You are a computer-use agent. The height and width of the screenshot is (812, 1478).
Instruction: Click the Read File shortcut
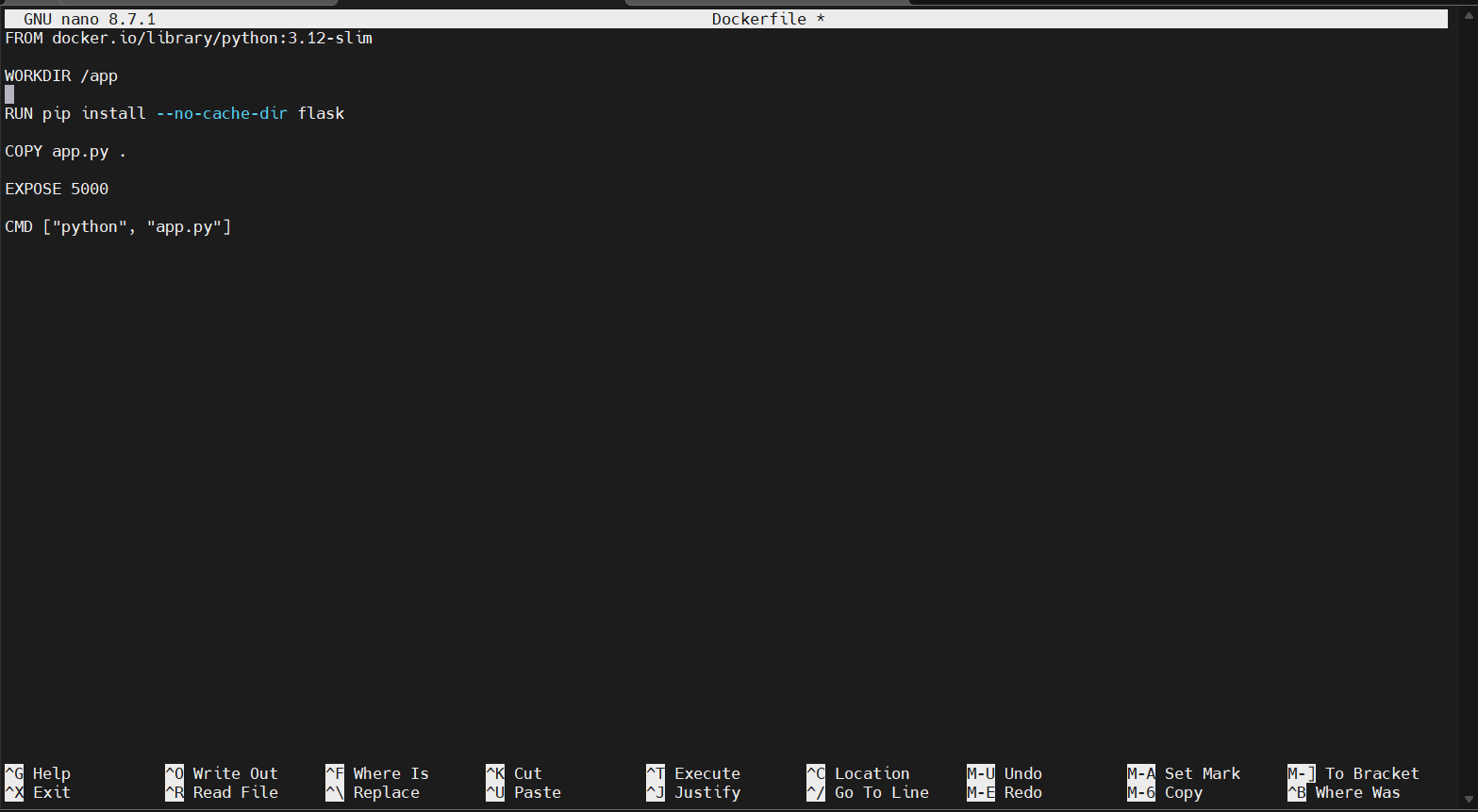coord(222,792)
